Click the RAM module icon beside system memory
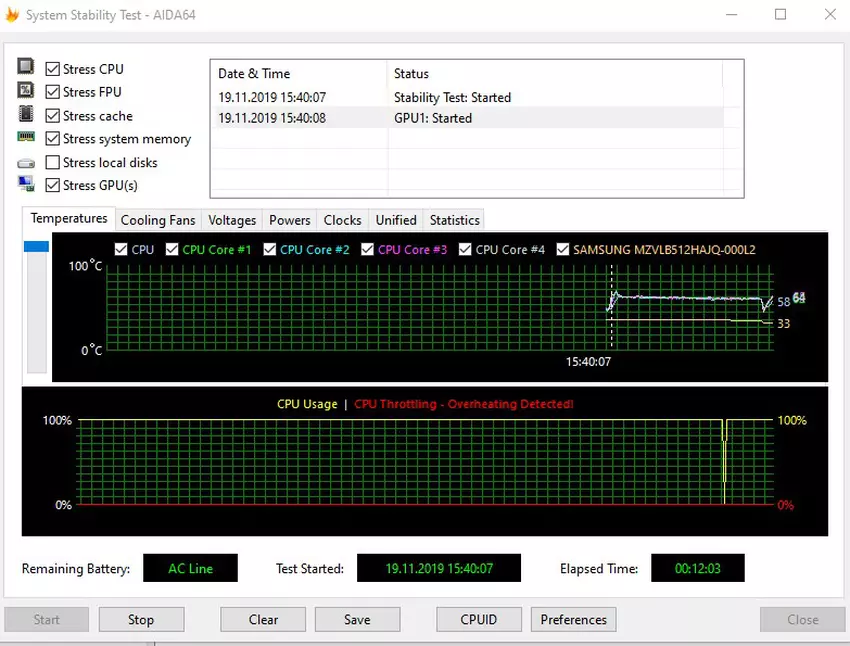This screenshot has width=850, height=646. click(26, 138)
